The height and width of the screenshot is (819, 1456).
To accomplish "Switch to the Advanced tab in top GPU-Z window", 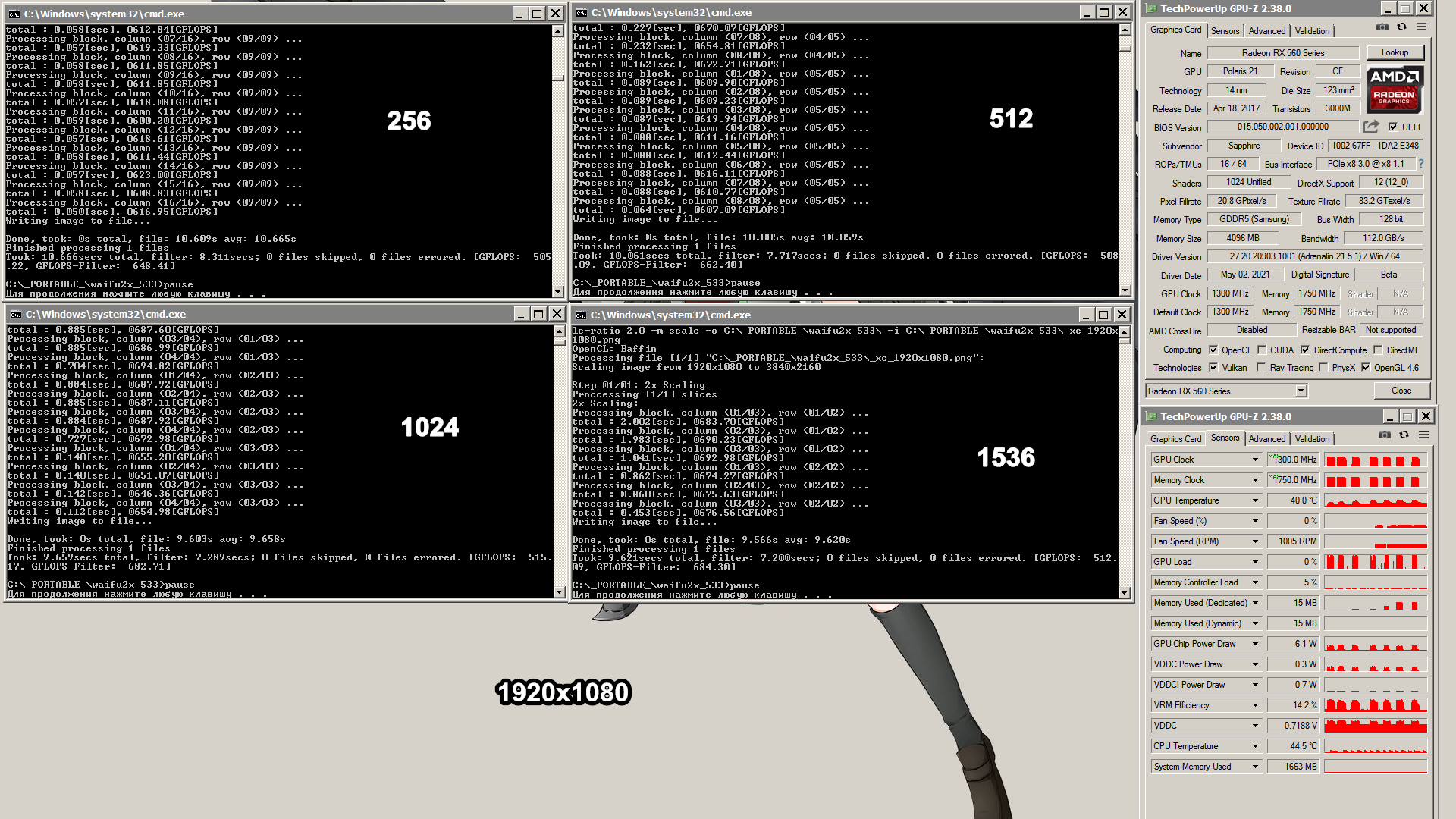I will (1267, 30).
